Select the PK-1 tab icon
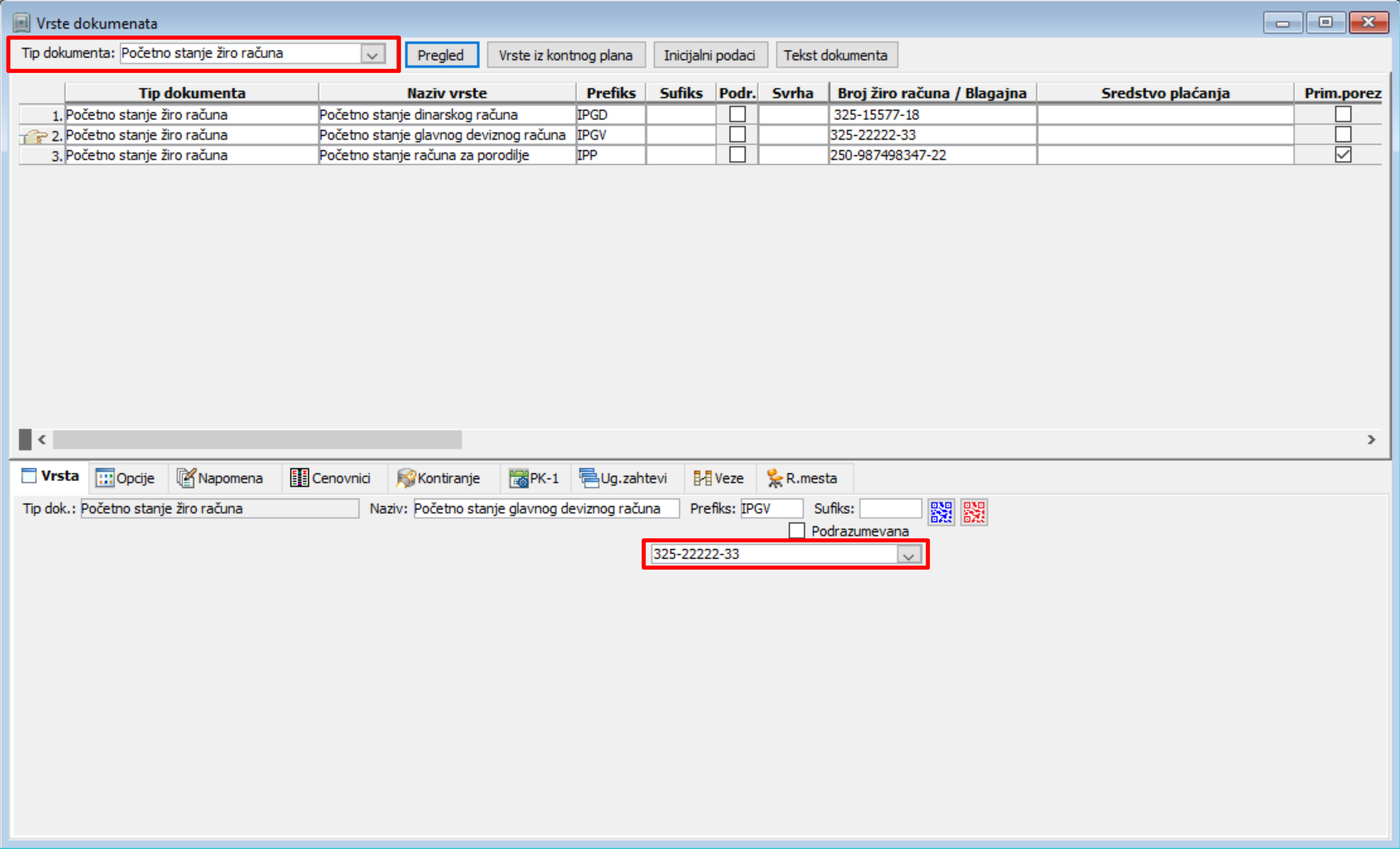The image size is (1400, 849). 518,478
